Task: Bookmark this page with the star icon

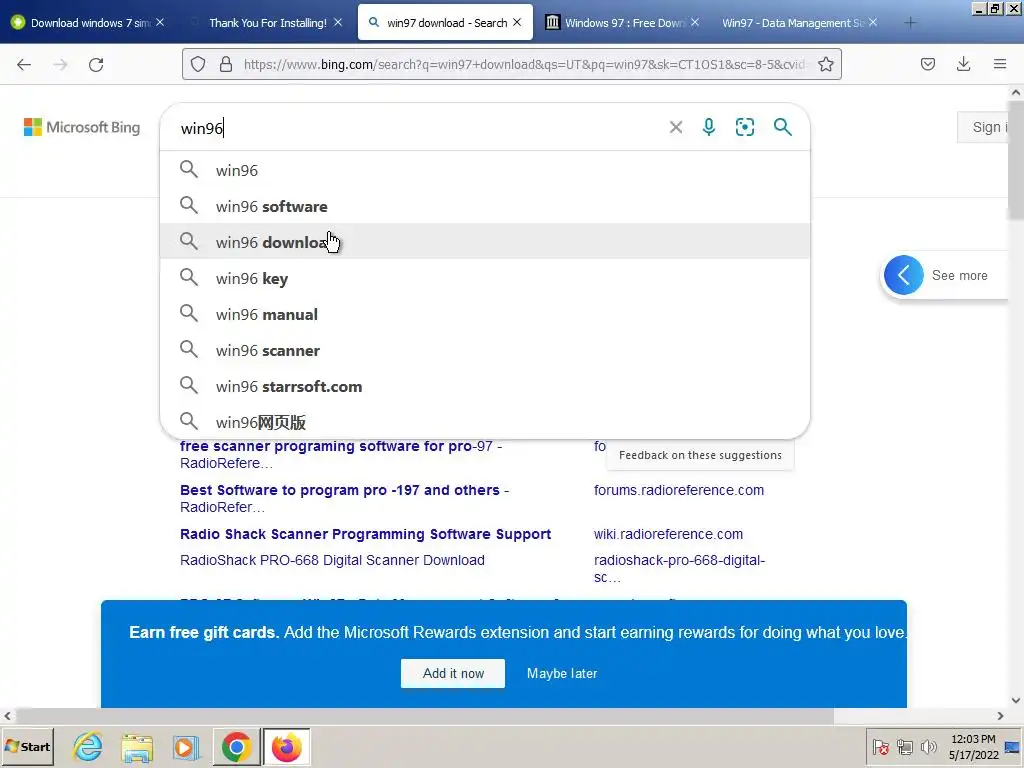Action: pyautogui.click(x=825, y=64)
